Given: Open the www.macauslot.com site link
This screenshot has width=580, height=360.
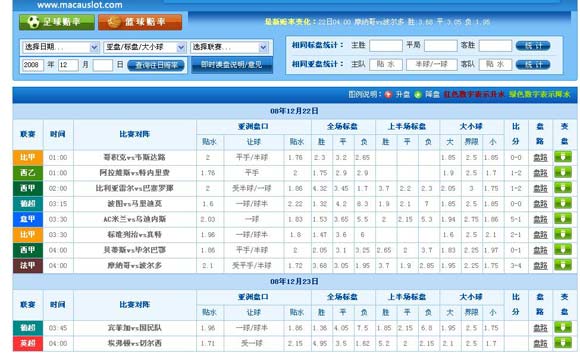Looking at the screenshot, I should click(80, 5).
